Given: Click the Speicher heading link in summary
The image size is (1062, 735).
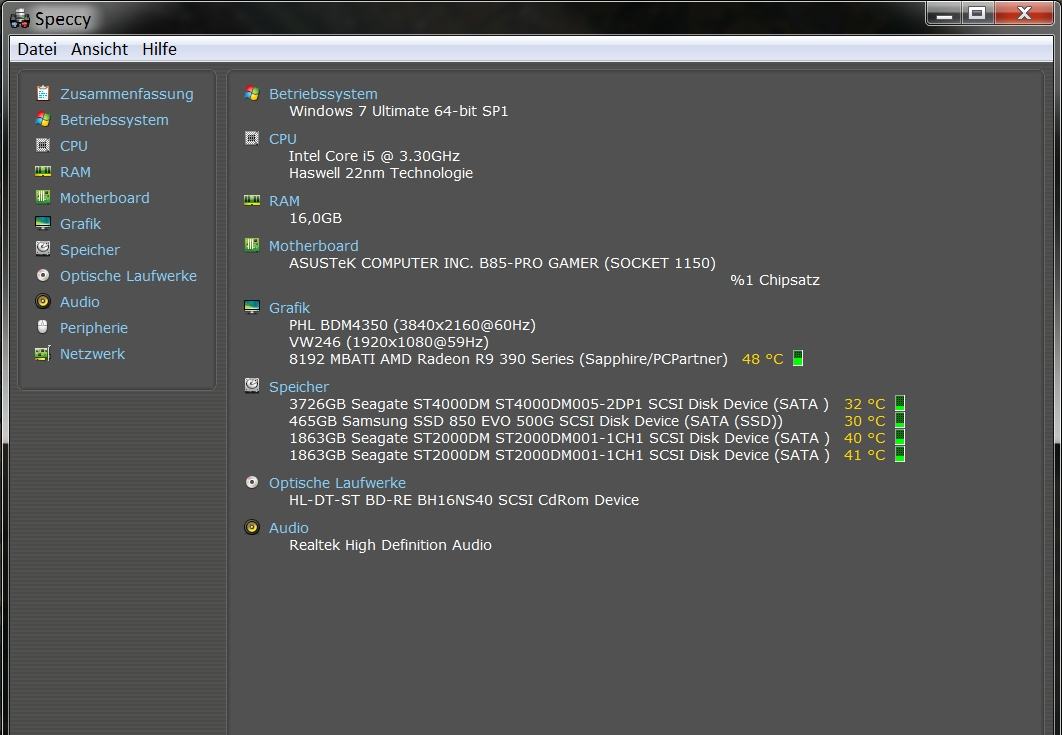Looking at the screenshot, I should (299, 387).
